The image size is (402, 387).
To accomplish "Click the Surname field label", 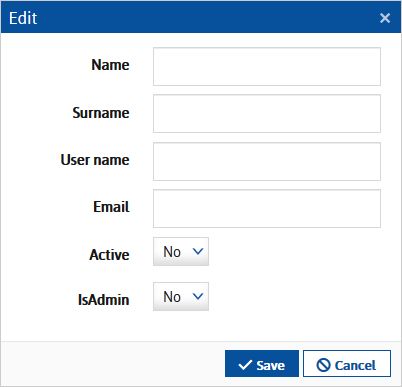I will pyautogui.click(x=101, y=113).
